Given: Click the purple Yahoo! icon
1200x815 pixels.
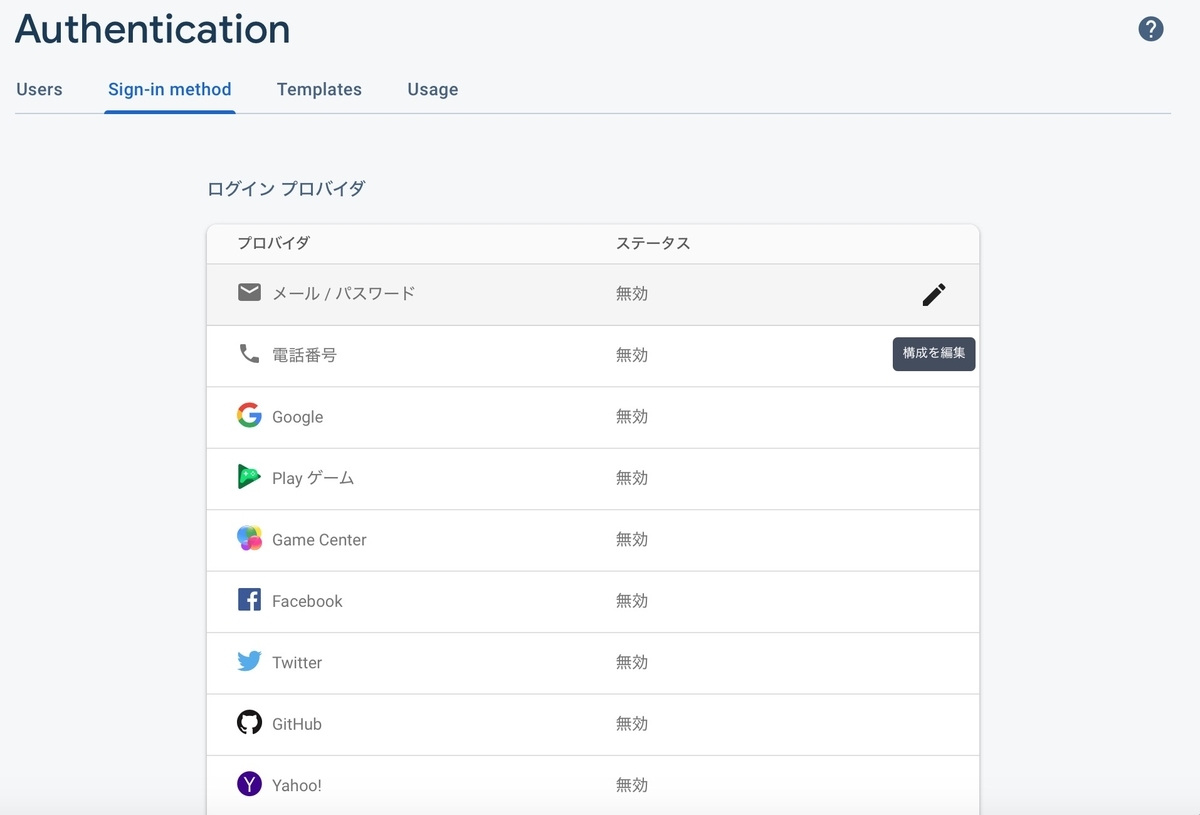Looking at the screenshot, I should click(249, 784).
